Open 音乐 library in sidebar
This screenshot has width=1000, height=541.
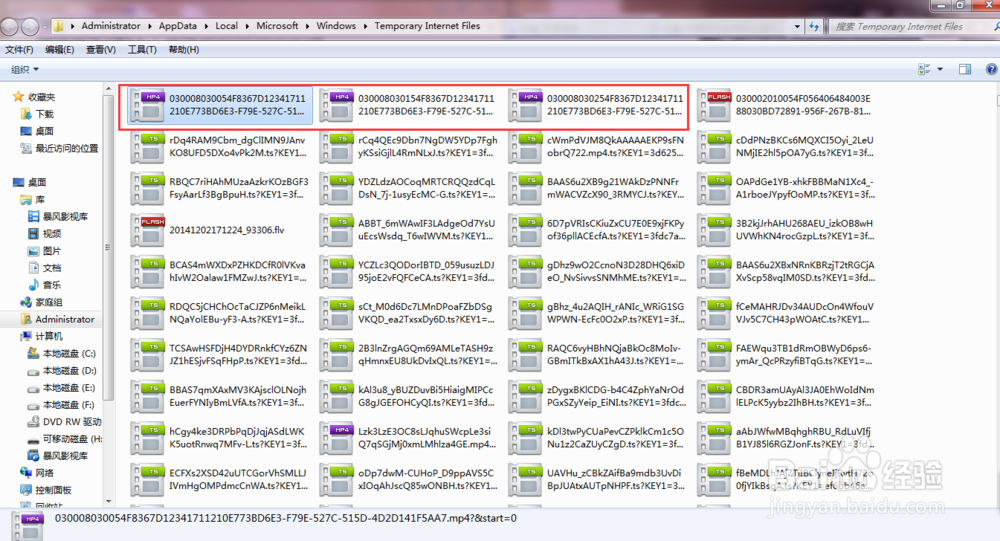(x=45, y=285)
